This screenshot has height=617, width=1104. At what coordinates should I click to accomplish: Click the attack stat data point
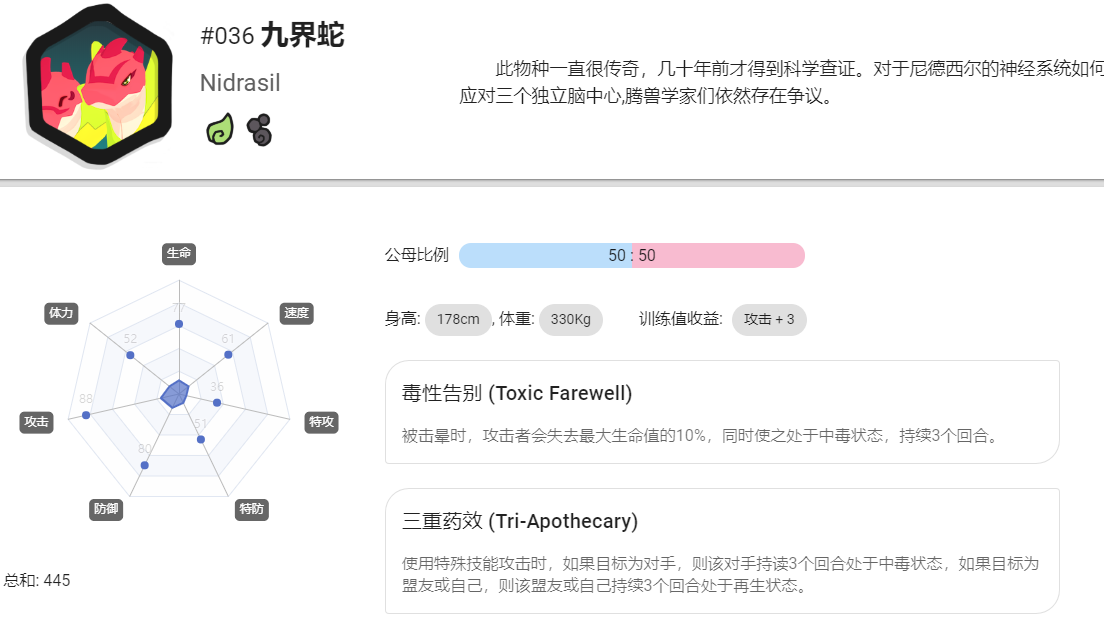(86, 416)
